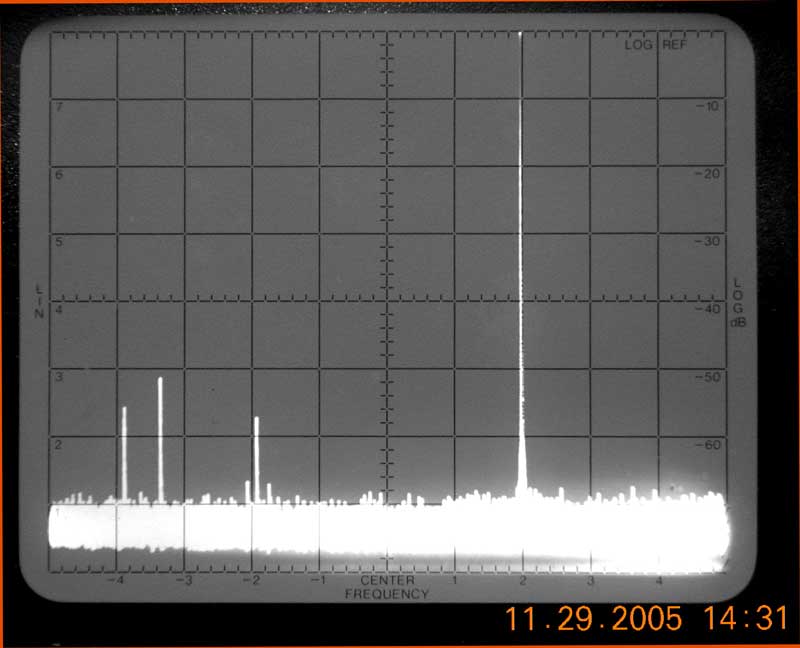Screen dimensions: 800x648
Task: Click the shorter peak just right of -4
Action: 124,454
